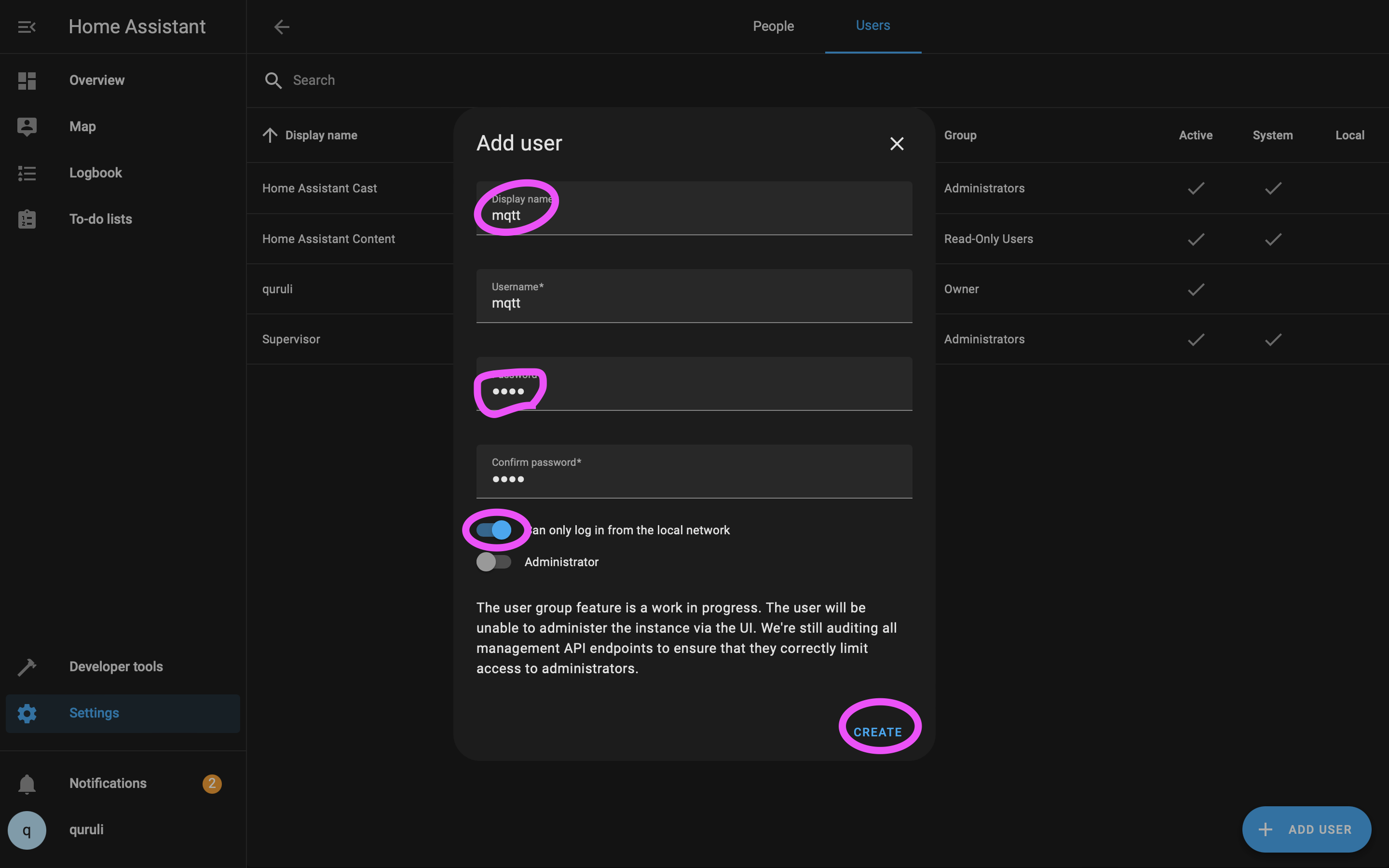1389x868 pixels.
Task: Sort by Display name column arrow
Action: coord(270,136)
